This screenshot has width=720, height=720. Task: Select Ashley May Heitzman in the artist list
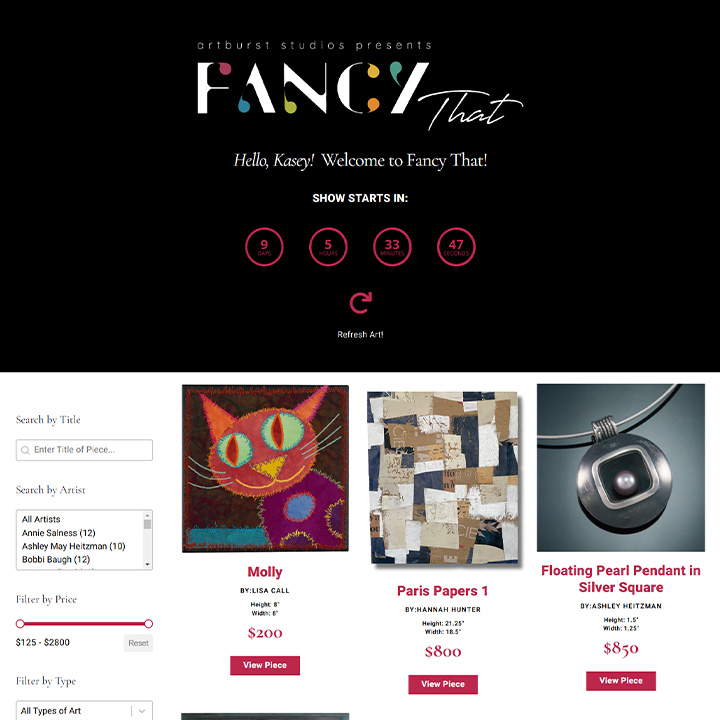(73, 546)
